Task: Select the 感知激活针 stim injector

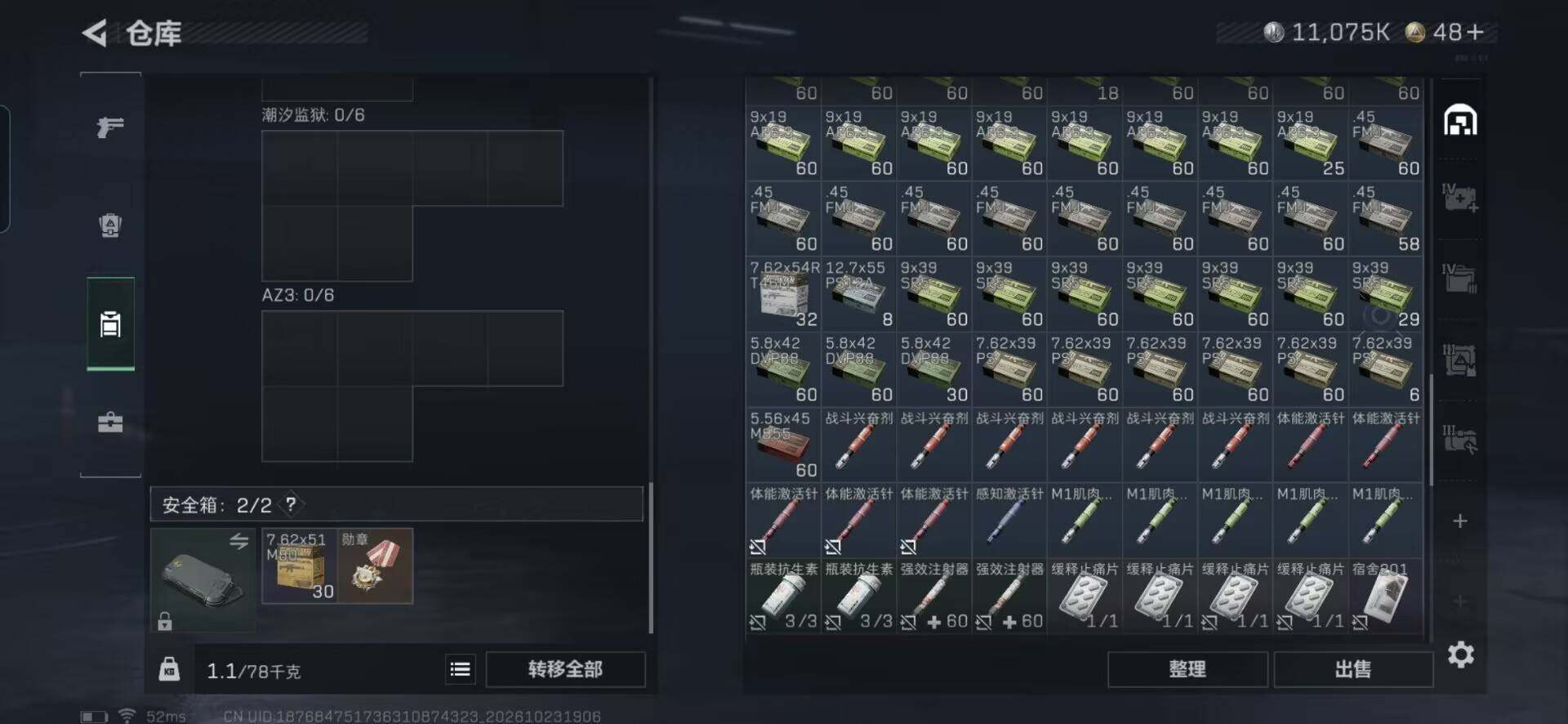Action: [x=1009, y=520]
